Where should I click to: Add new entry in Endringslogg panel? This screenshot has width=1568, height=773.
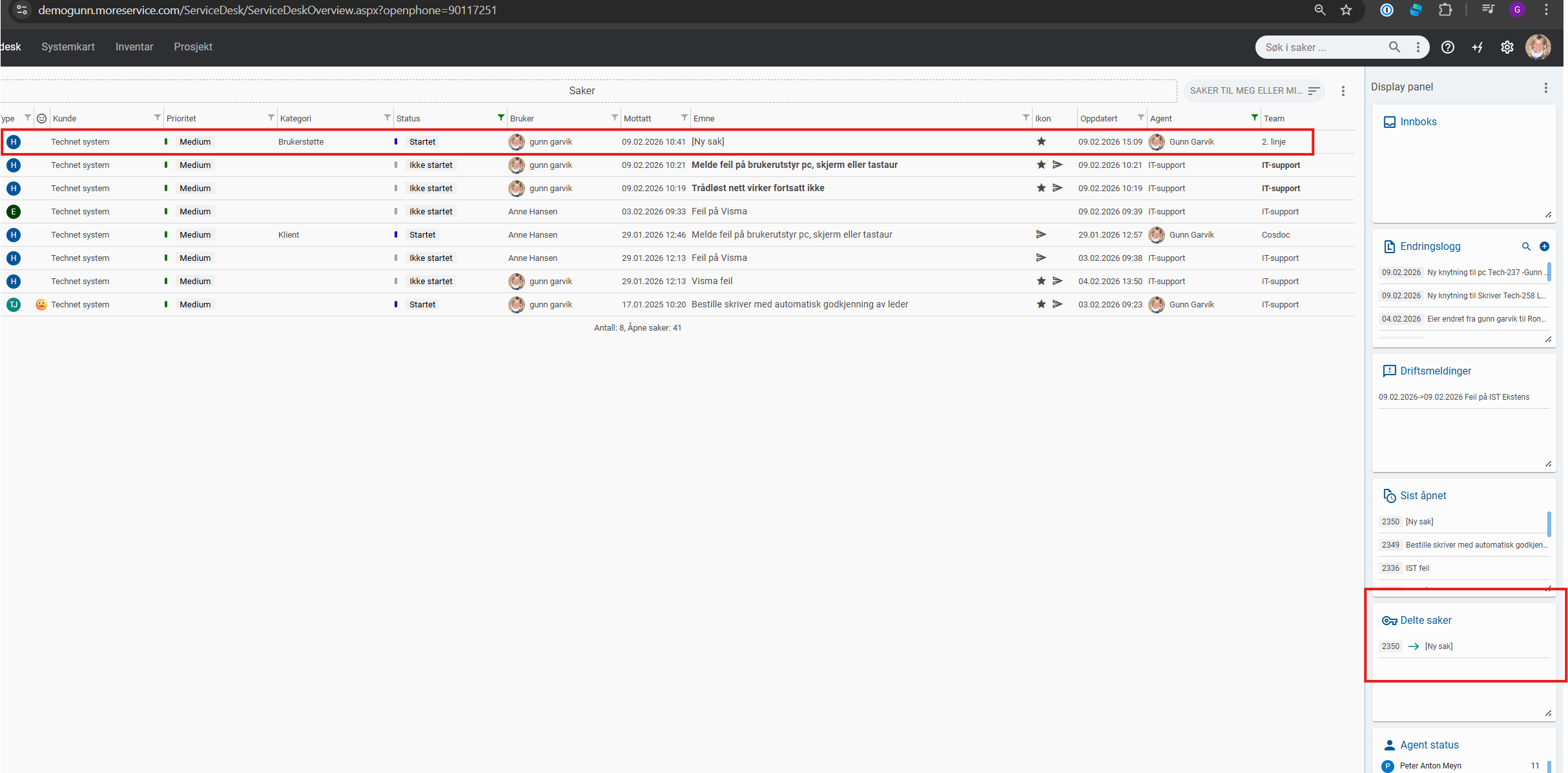[x=1544, y=246]
